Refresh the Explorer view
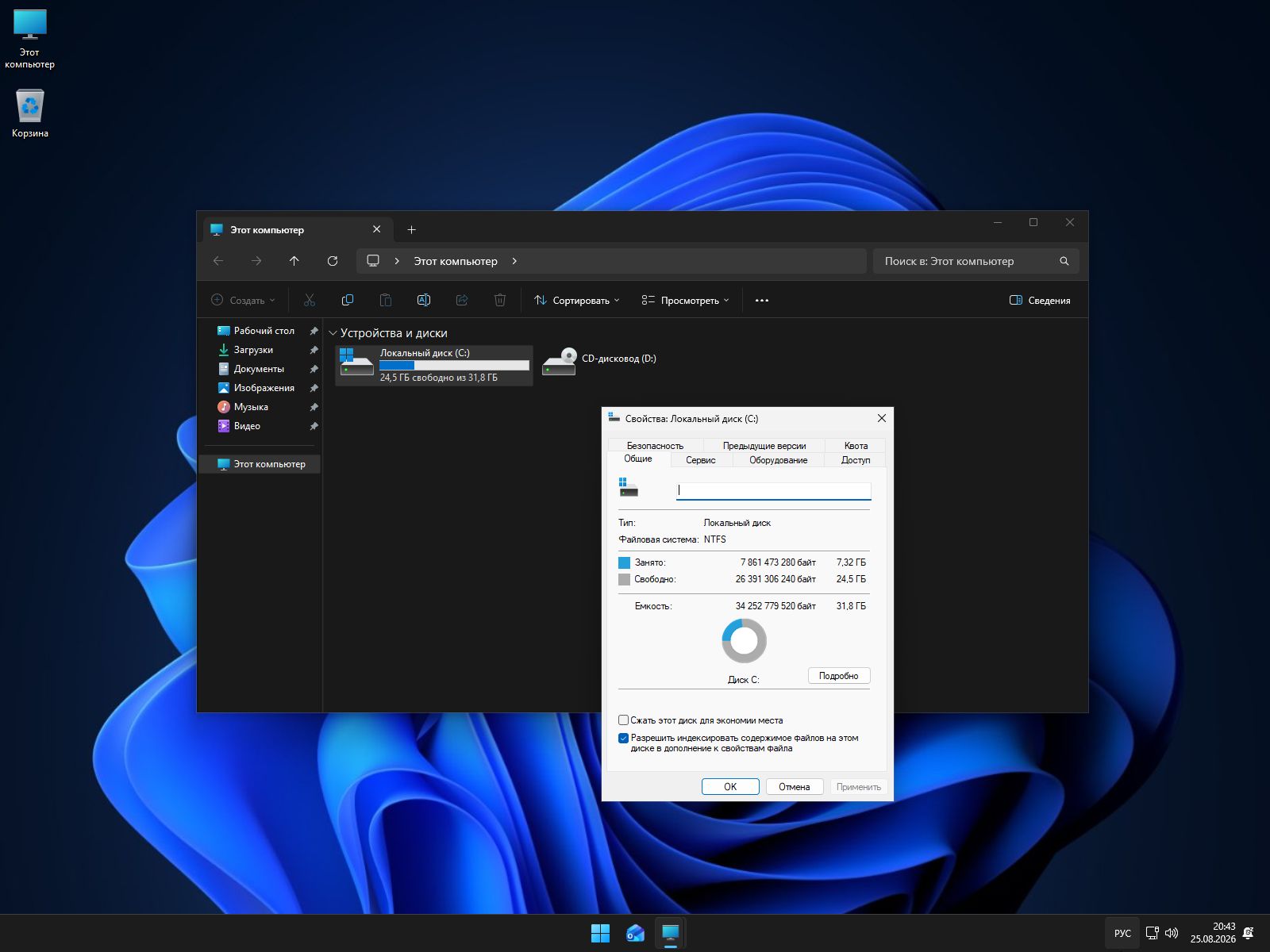 [333, 261]
